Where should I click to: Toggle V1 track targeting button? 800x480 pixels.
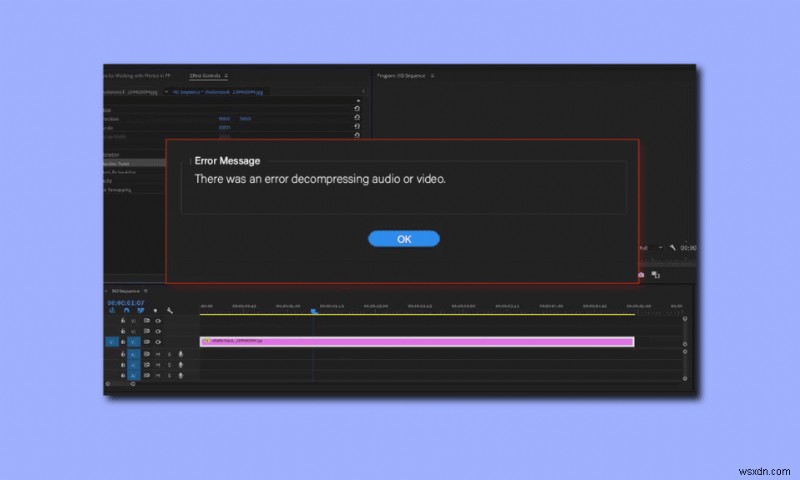[x=134, y=342]
